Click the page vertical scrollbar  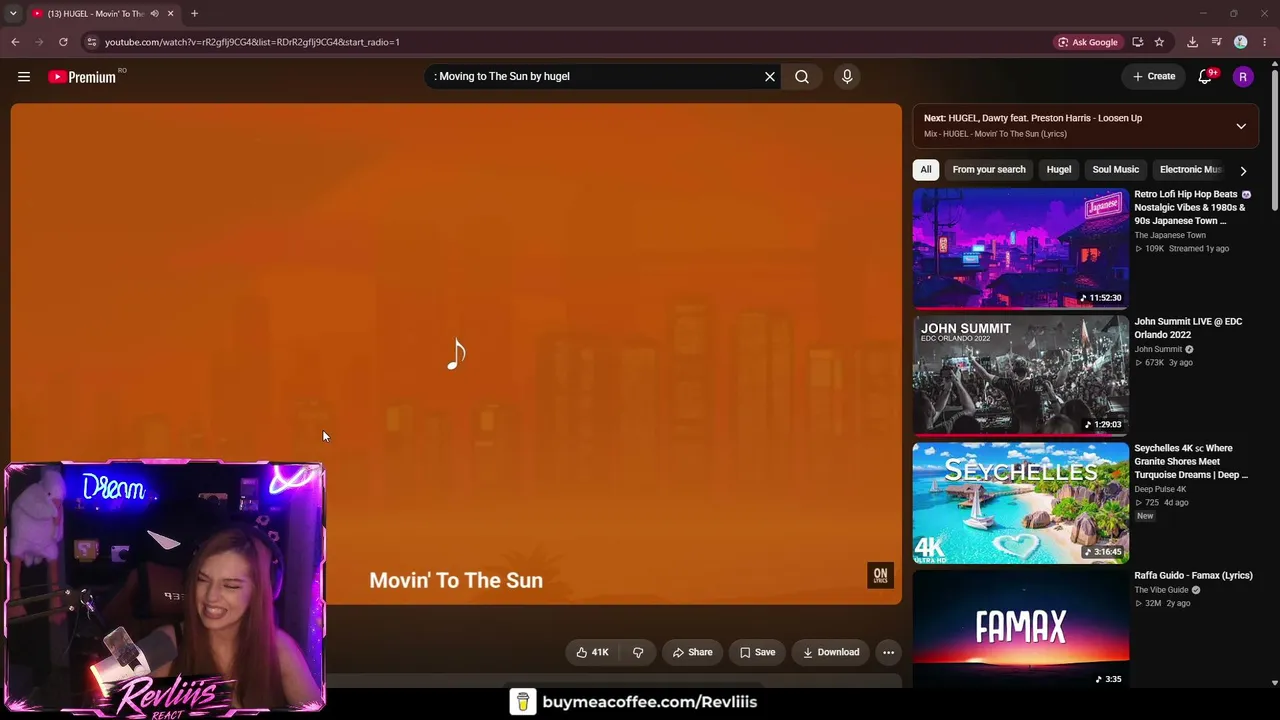point(1274,140)
